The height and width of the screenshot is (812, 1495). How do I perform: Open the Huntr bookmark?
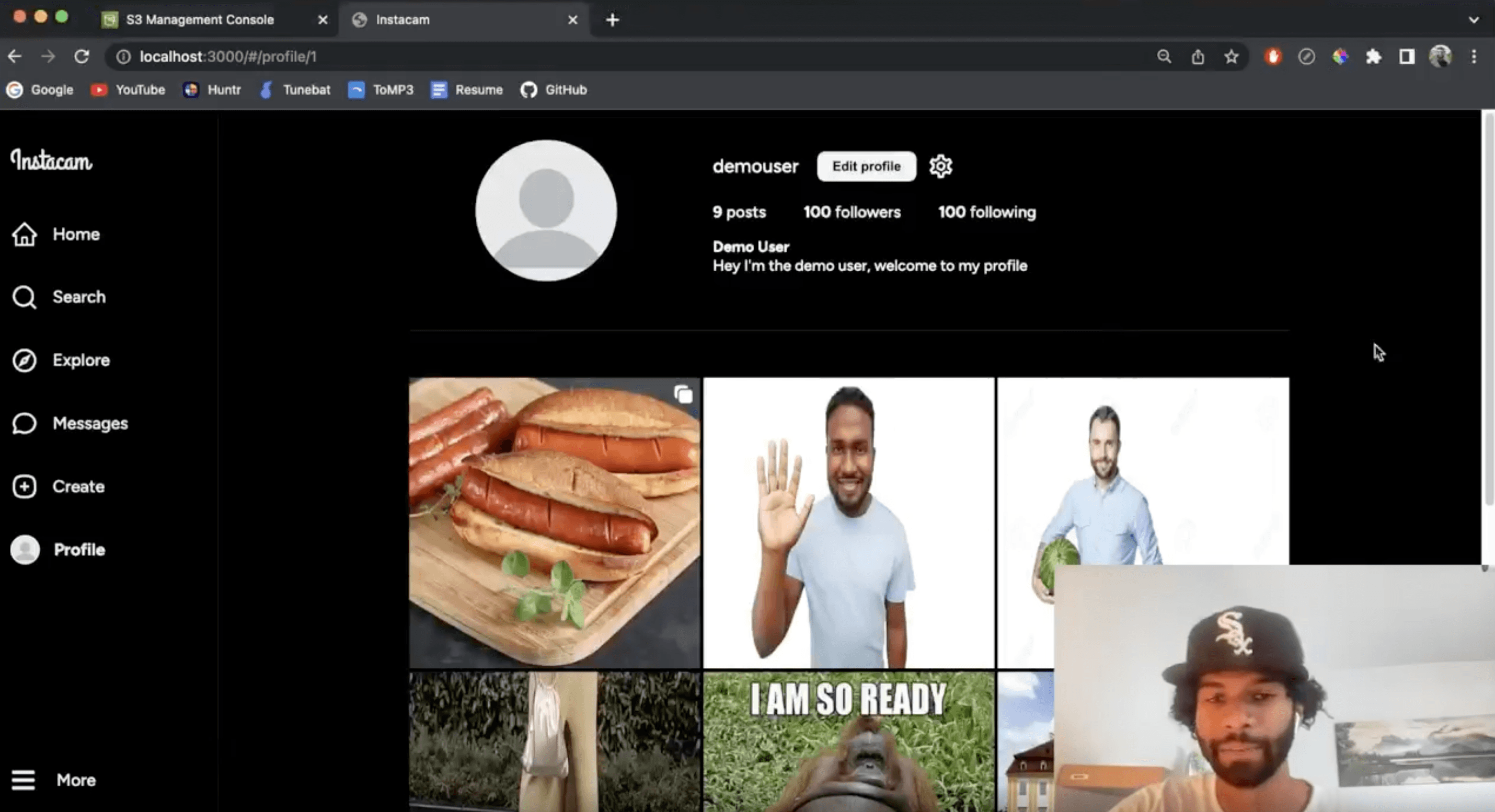(x=212, y=90)
